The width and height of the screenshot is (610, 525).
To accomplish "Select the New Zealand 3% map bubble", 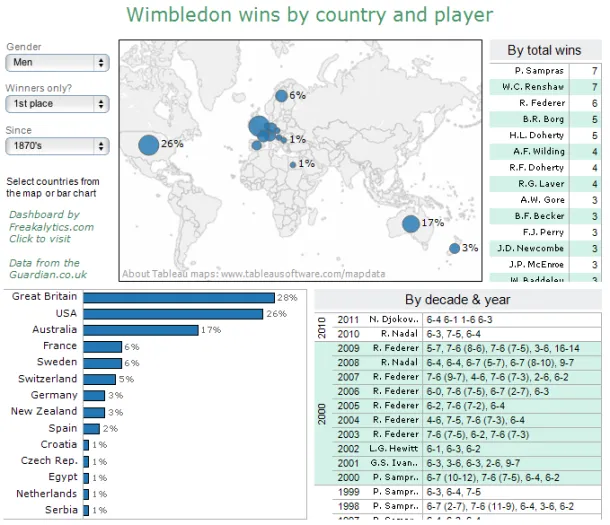I will click(454, 248).
